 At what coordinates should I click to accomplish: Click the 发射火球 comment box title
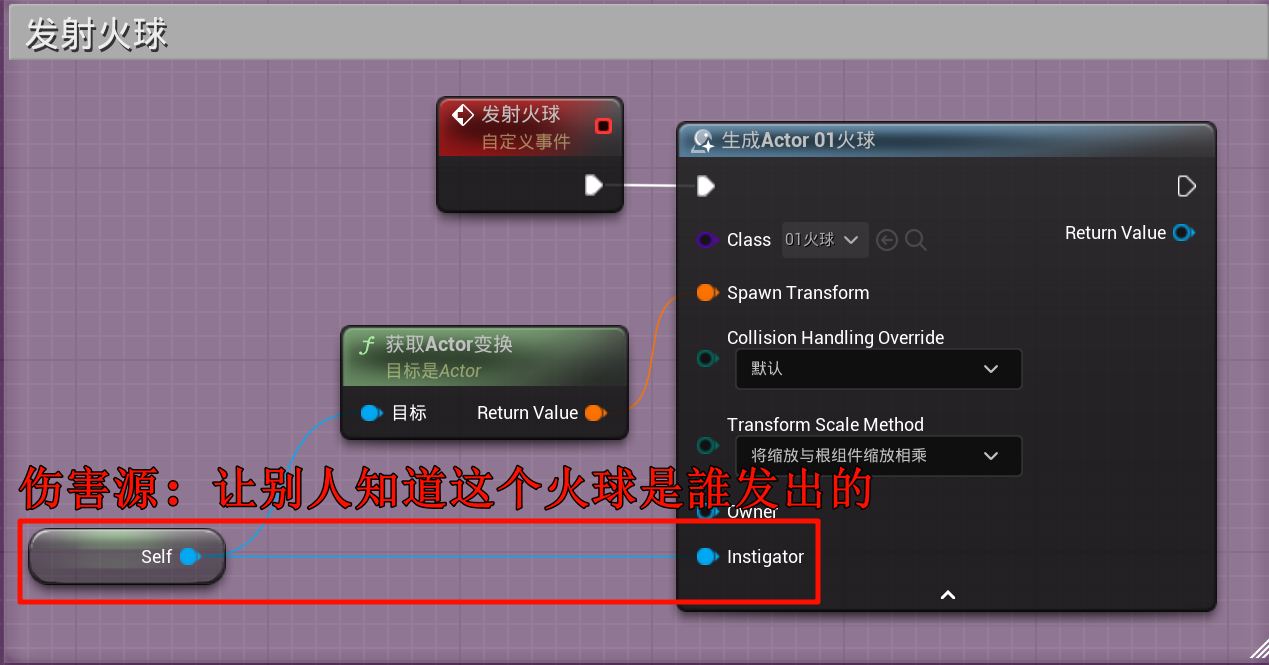[96, 34]
